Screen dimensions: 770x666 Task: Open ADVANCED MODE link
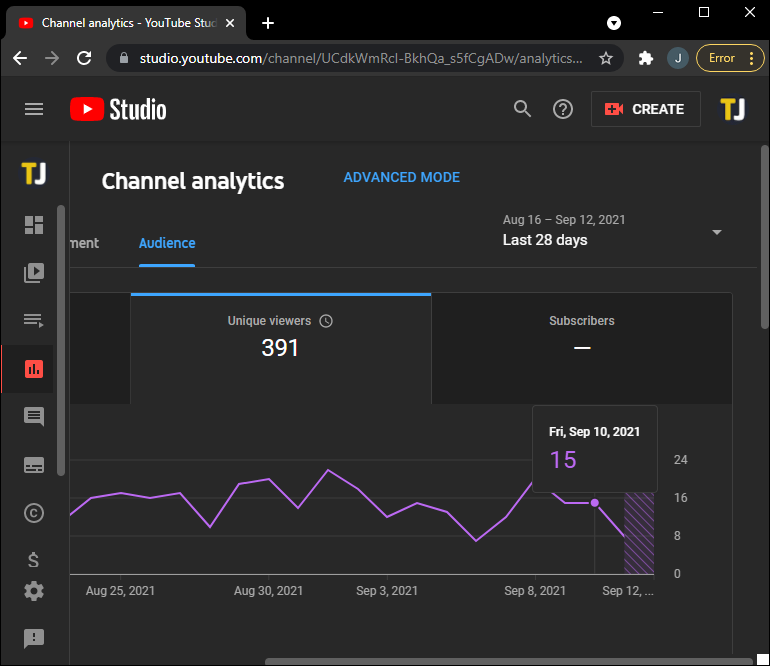(x=401, y=177)
